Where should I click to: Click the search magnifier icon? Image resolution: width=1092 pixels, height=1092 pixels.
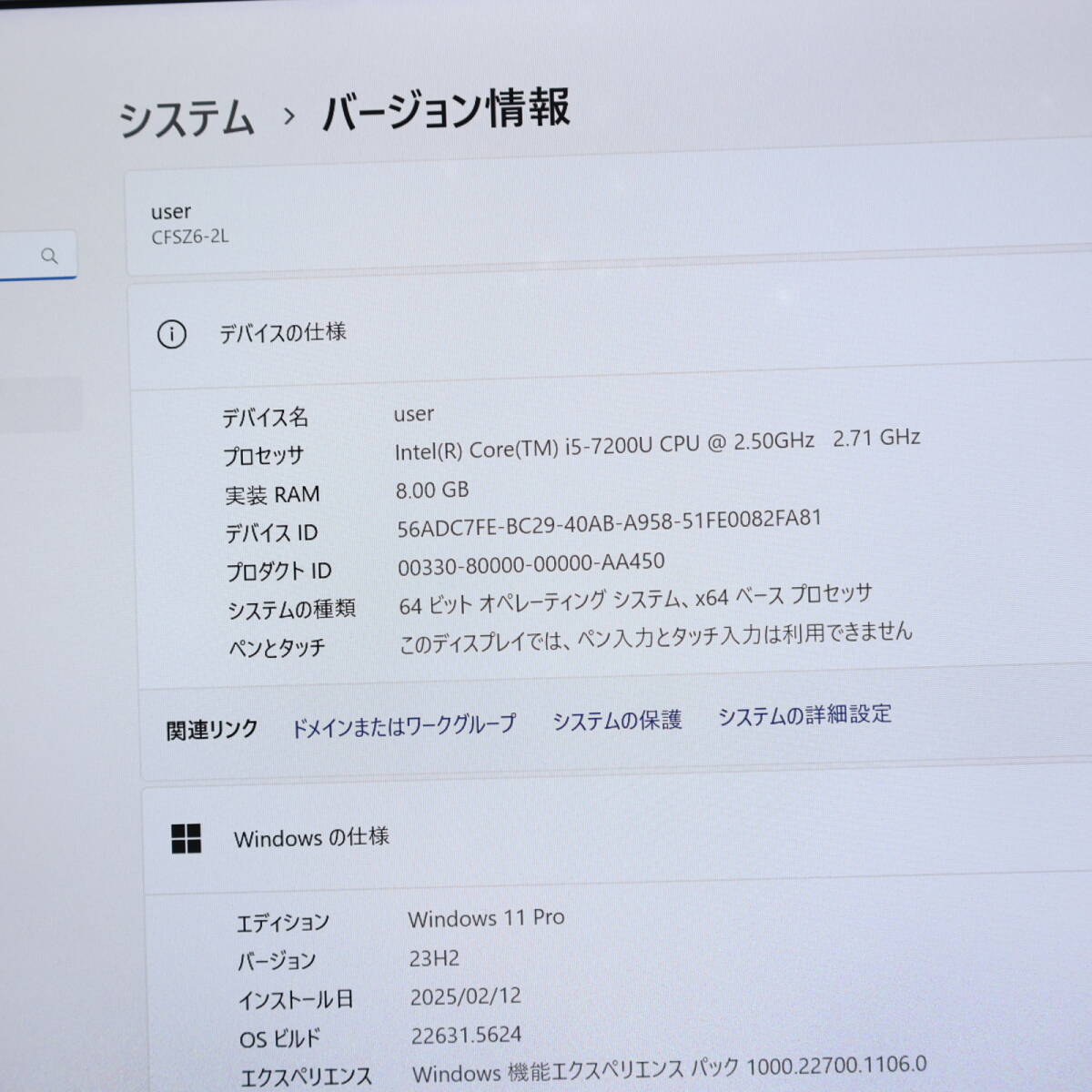point(49,257)
